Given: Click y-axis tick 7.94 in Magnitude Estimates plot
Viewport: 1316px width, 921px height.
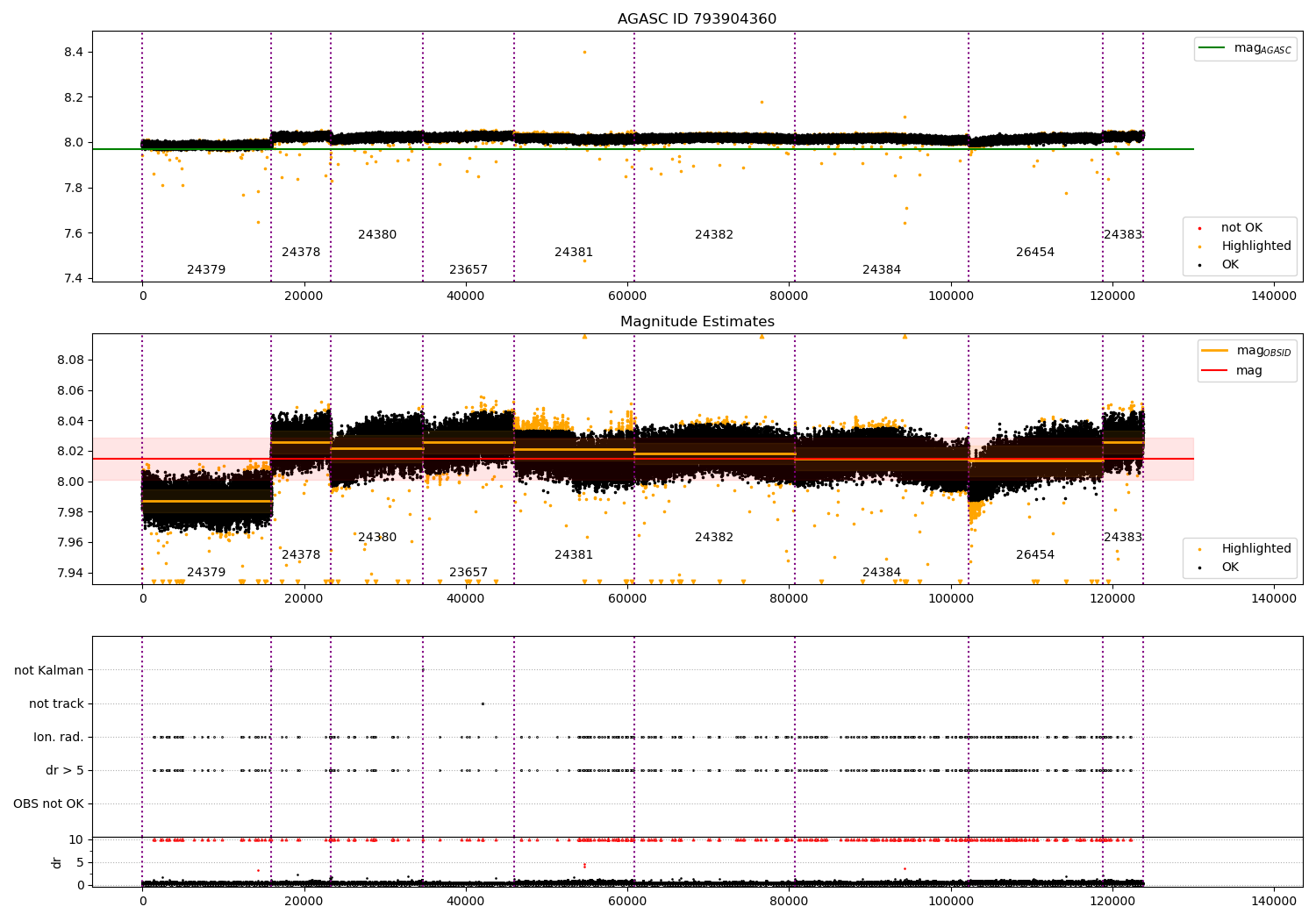Looking at the screenshot, I should click(x=70, y=573).
